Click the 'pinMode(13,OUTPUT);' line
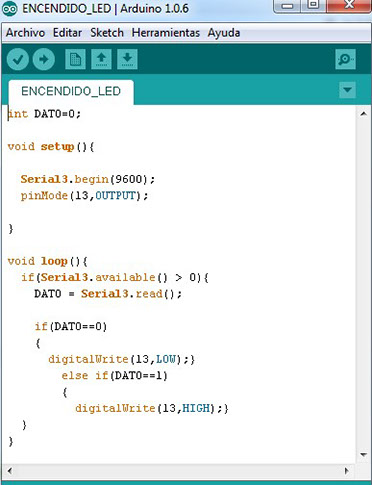372x485 pixels. point(85,195)
